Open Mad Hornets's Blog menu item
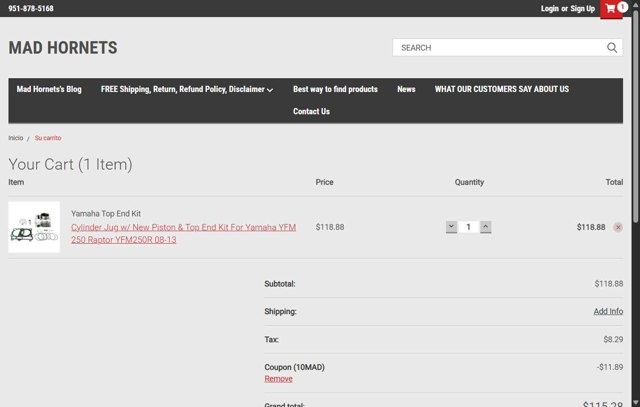The image size is (640, 407). pos(49,89)
